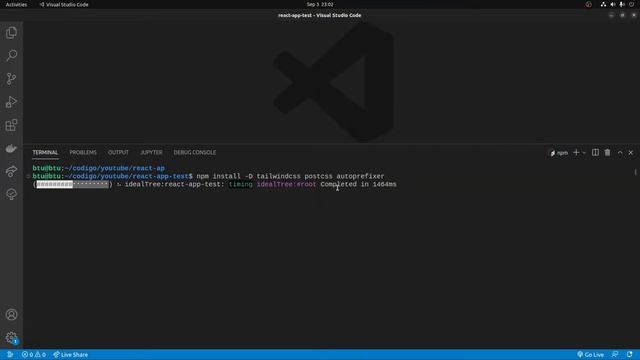The height and width of the screenshot is (360, 640).
Task: Click the 'timing' word in terminal output
Action: click(240, 184)
